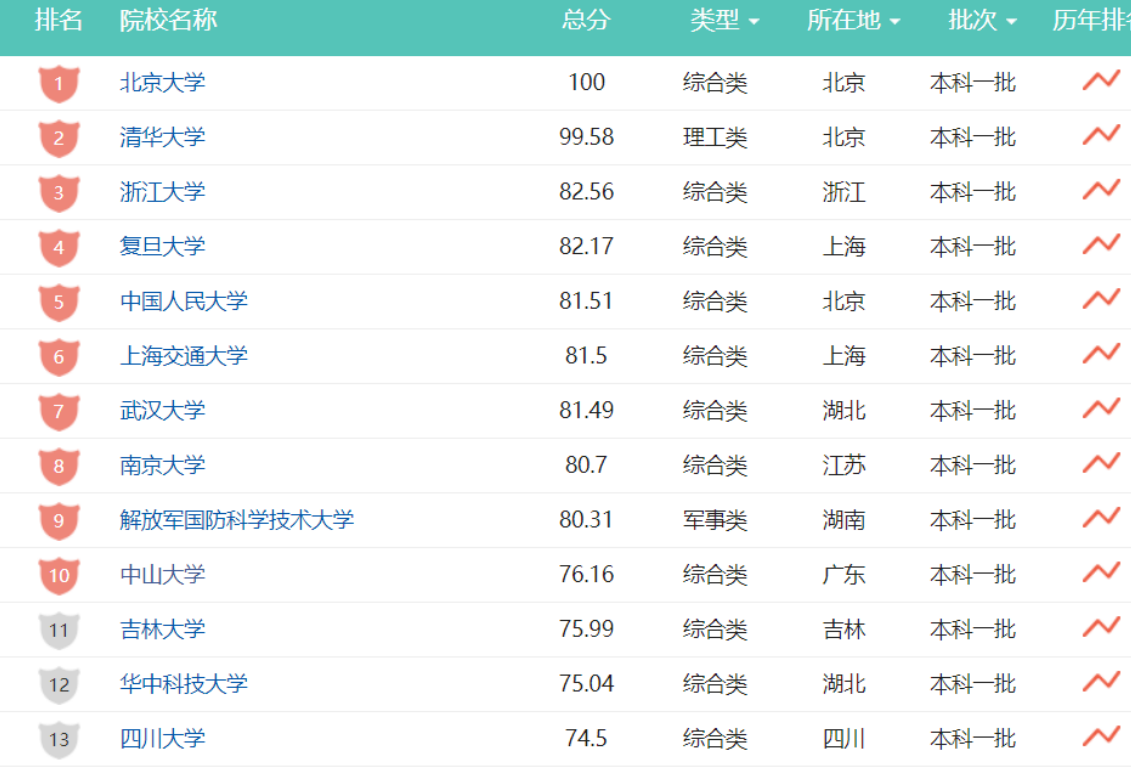Click the gray rank 11 badge
The width and height of the screenshot is (1131, 770).
pyautogui.click(x=59, y=631)
